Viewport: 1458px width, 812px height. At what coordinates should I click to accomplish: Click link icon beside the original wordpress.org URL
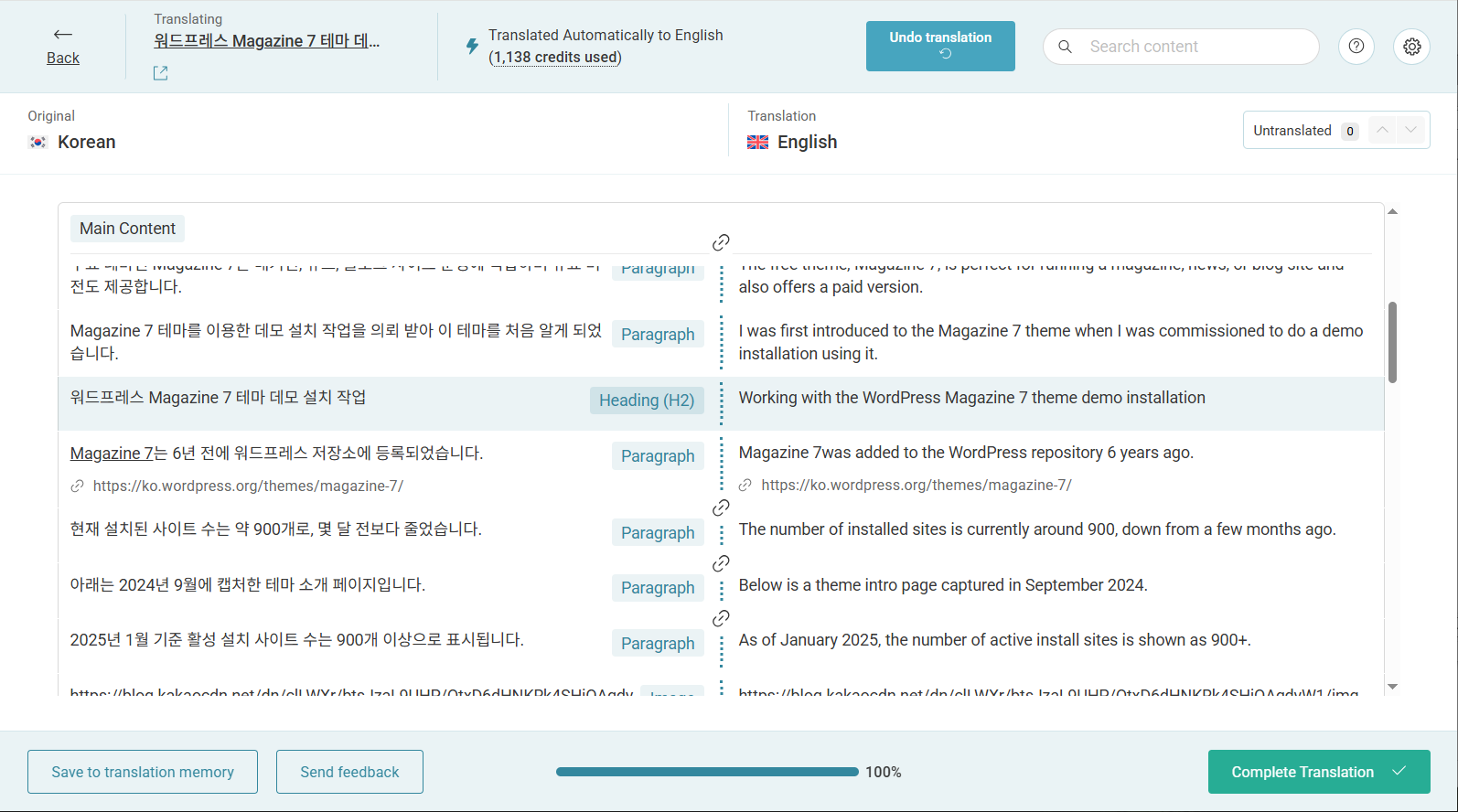pos(78,486)
